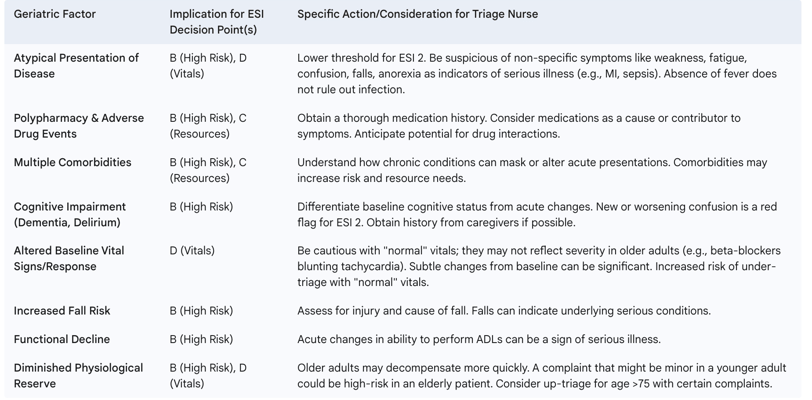Viewport: 812px width, 400px height.
Task: Click the D (Vitals) cell for Altered Baseline
Action: click(x=192, y=251)
